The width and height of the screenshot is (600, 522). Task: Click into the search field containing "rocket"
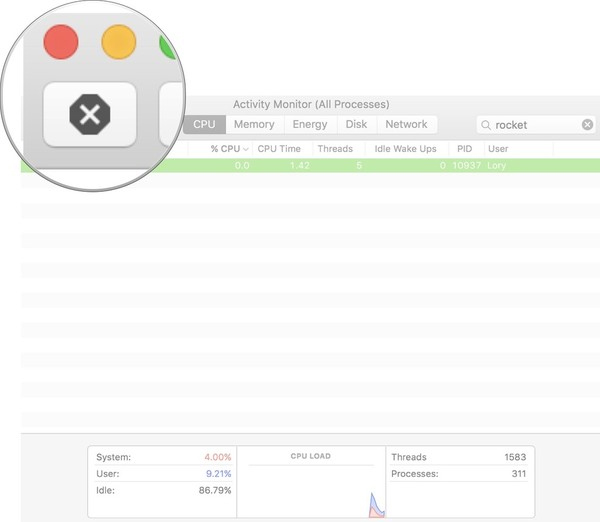535,125
